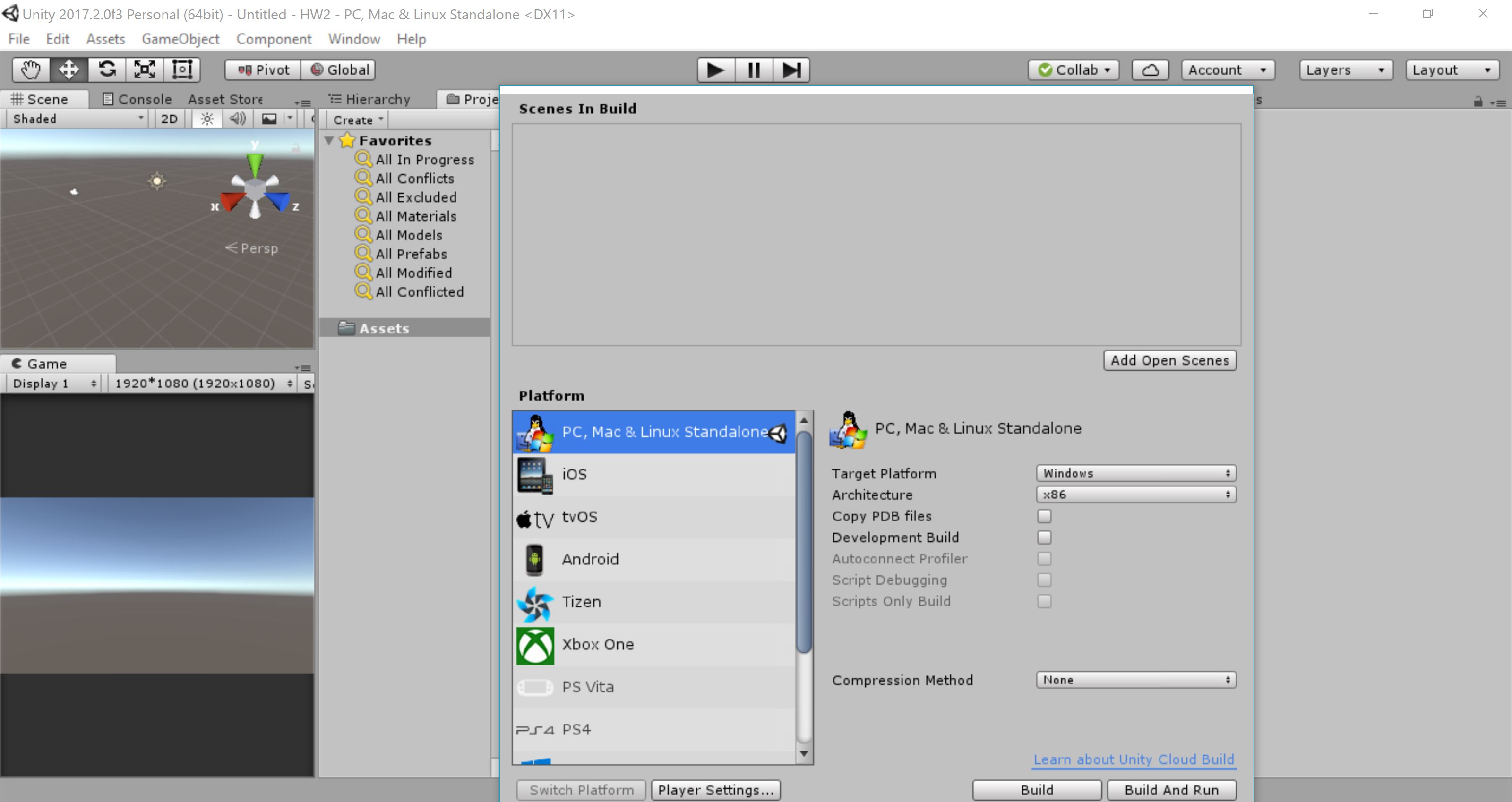
Task: Select PS4 platform
Action: (653, 729)
